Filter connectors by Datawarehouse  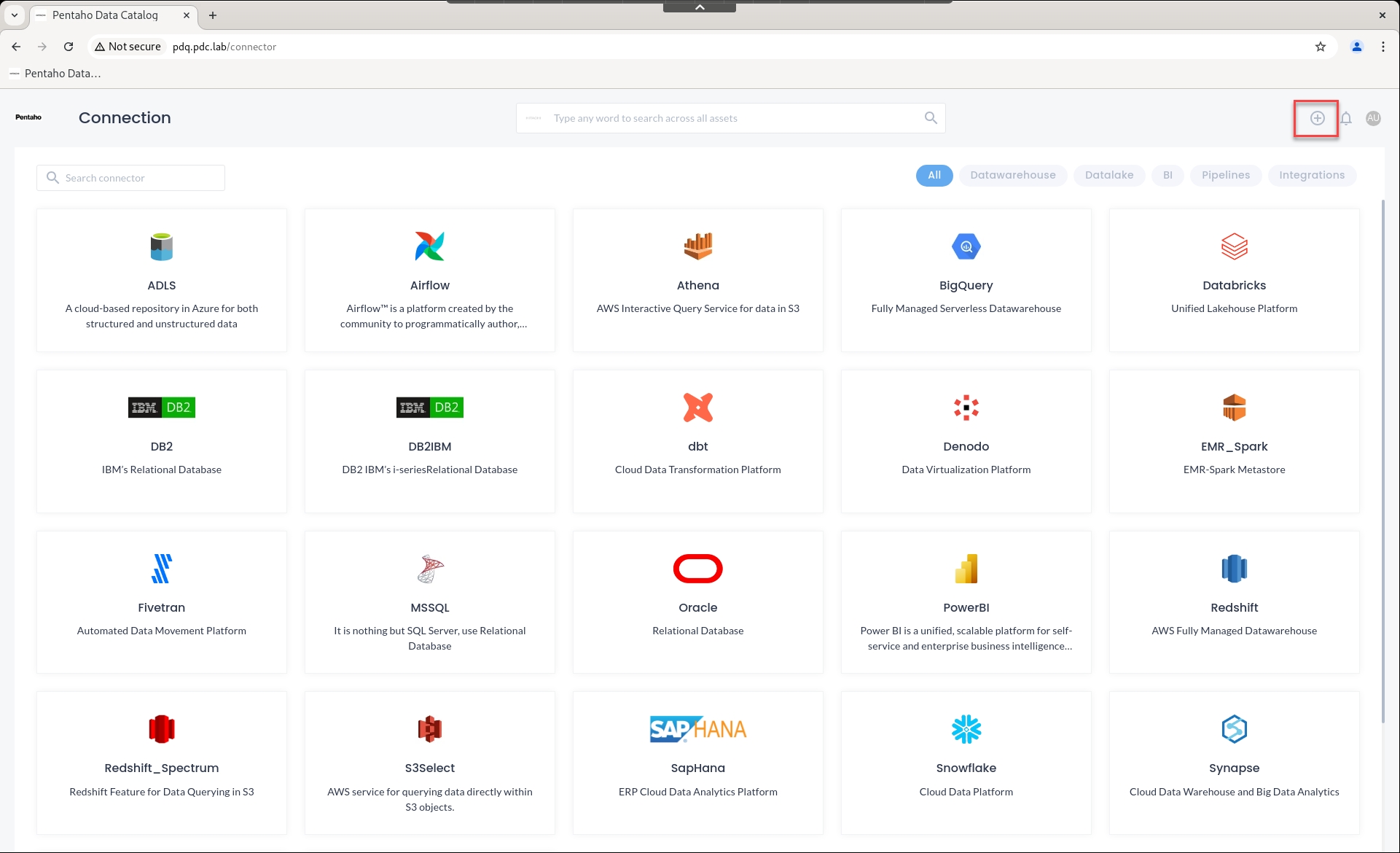click(1012, 175)
